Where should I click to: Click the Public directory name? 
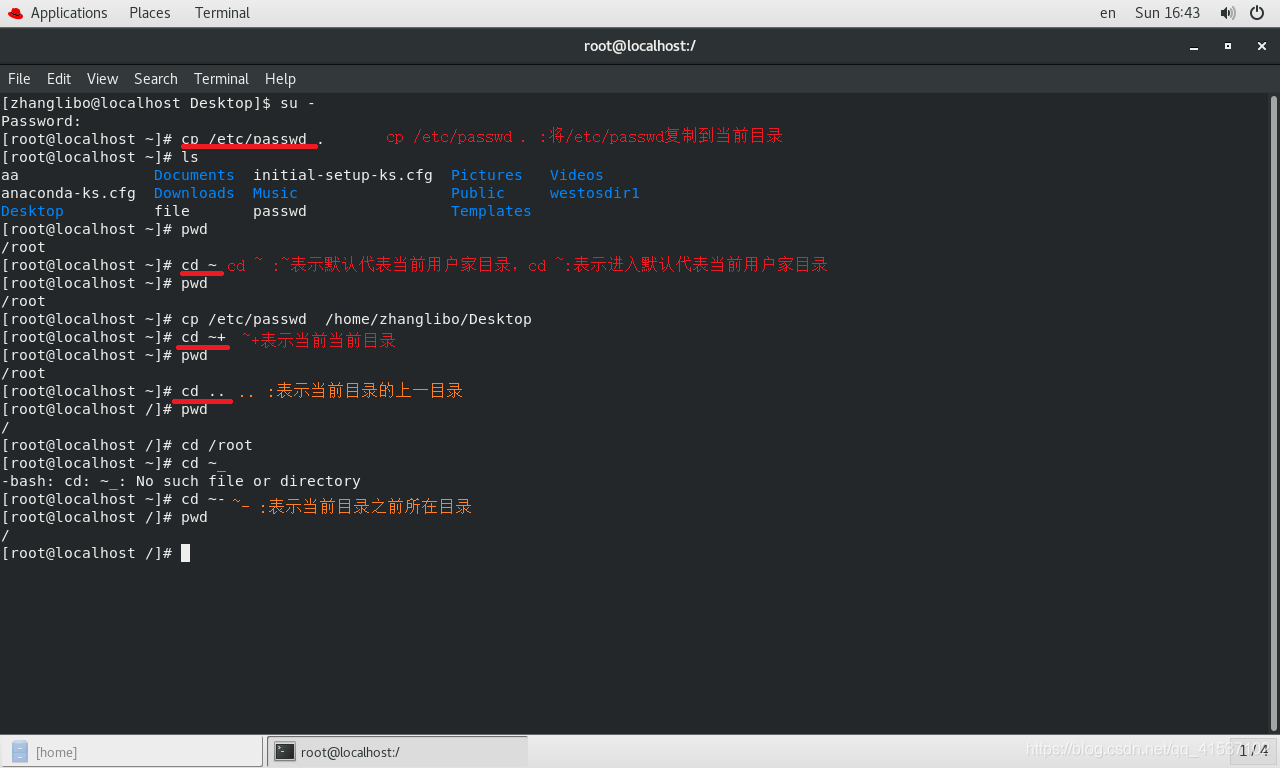tap(478, 193)
